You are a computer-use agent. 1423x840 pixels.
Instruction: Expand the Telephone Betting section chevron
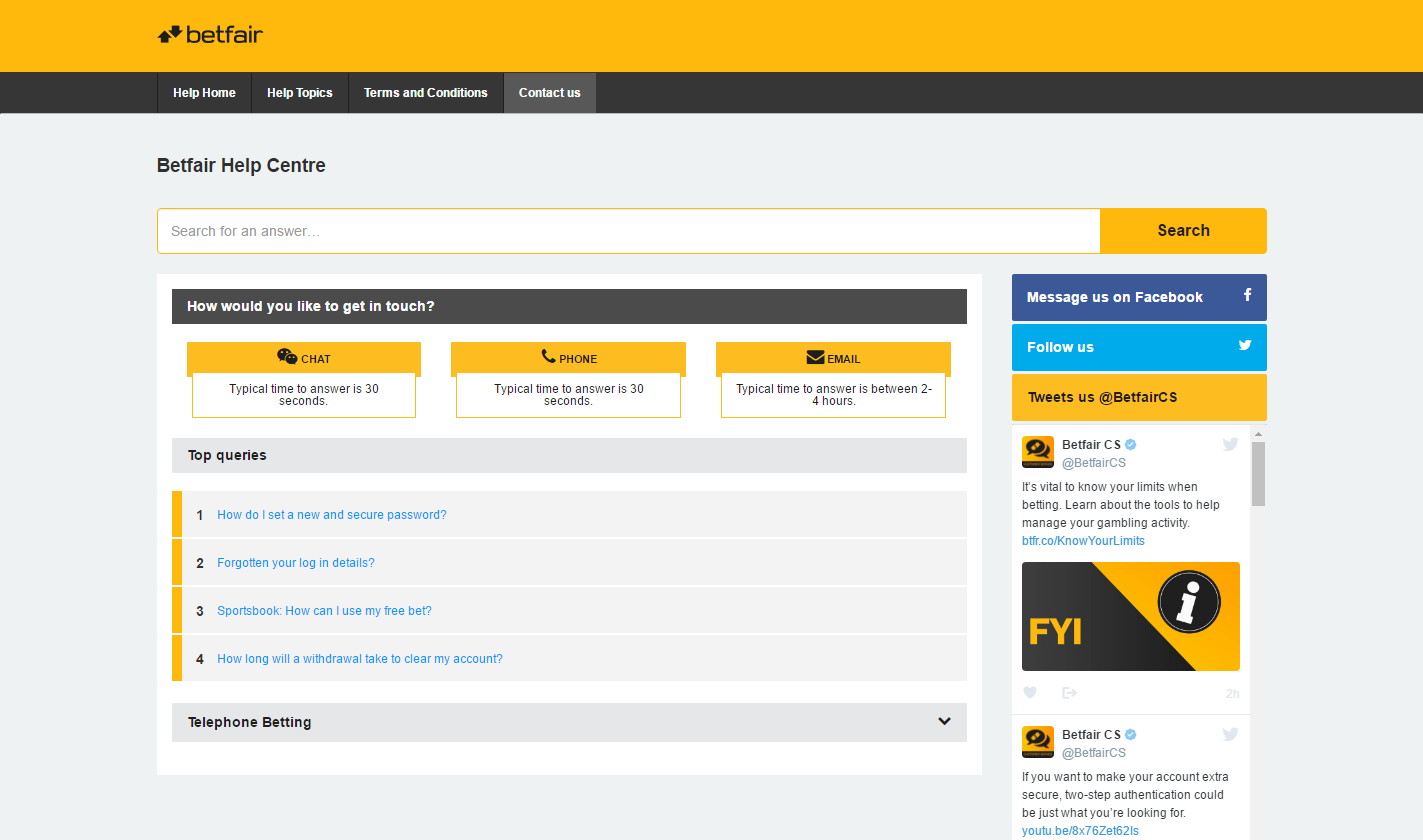[x=944, y=721]
